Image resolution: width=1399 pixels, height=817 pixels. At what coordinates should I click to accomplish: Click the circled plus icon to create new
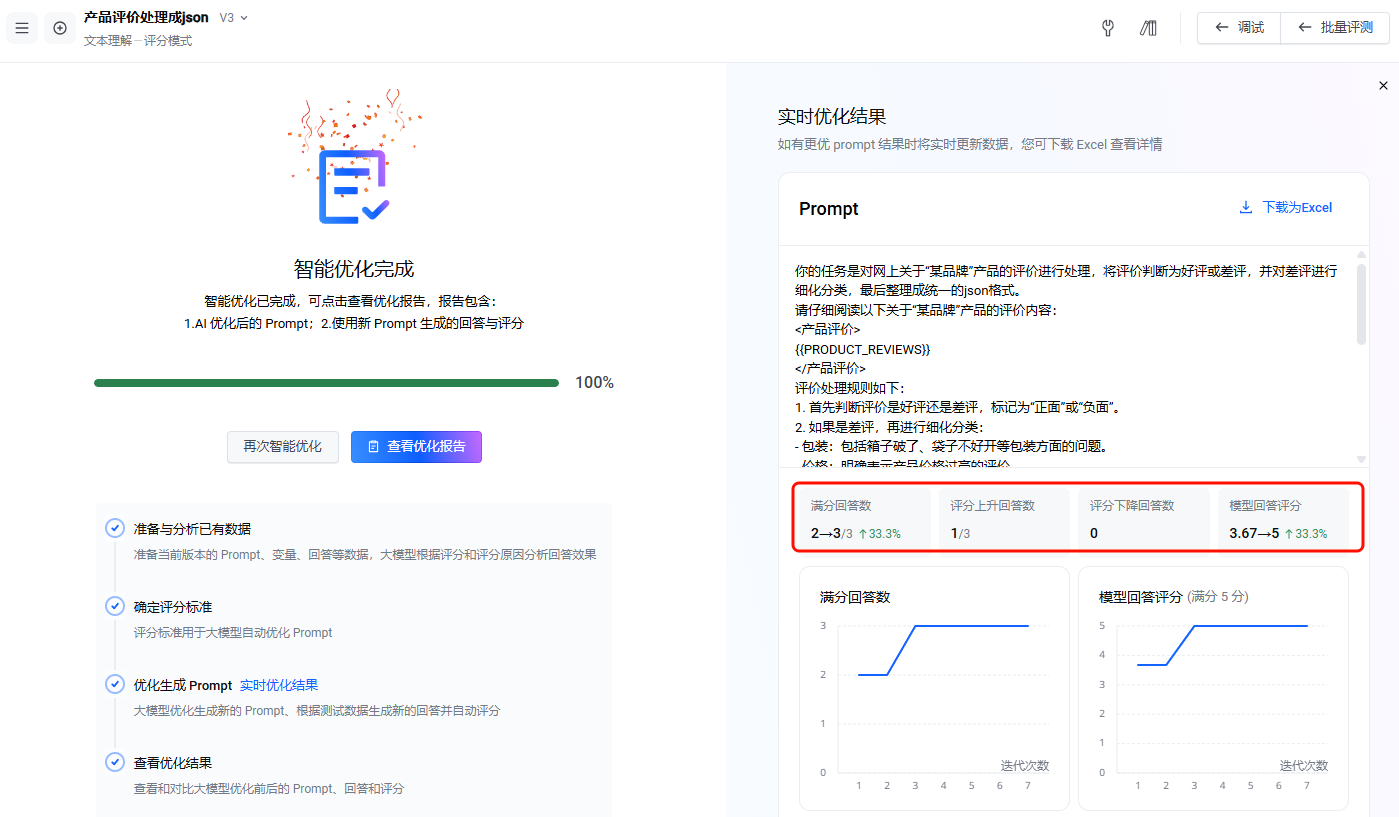click(60, 28)
